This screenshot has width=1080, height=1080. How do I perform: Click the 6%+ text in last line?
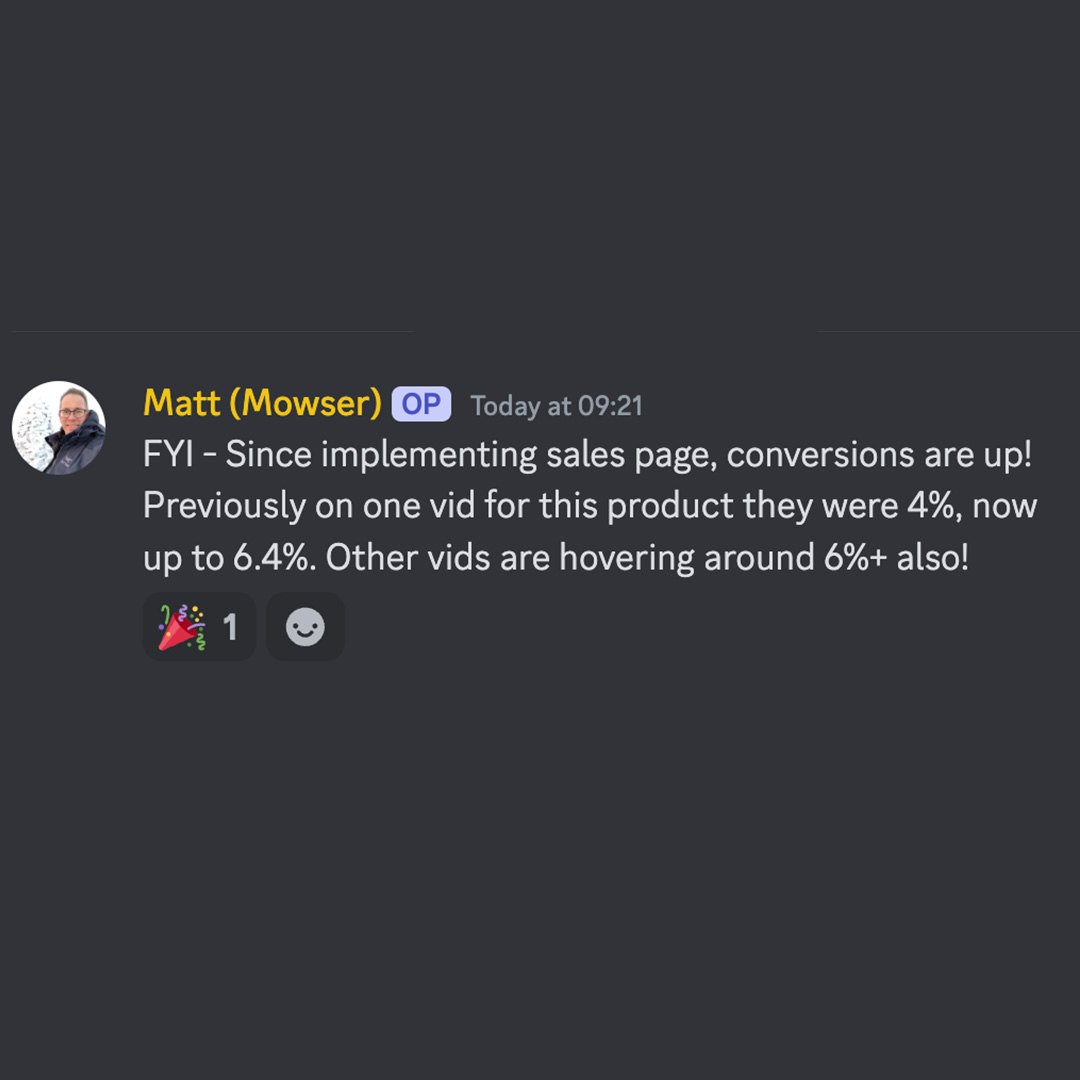[855, 557]
